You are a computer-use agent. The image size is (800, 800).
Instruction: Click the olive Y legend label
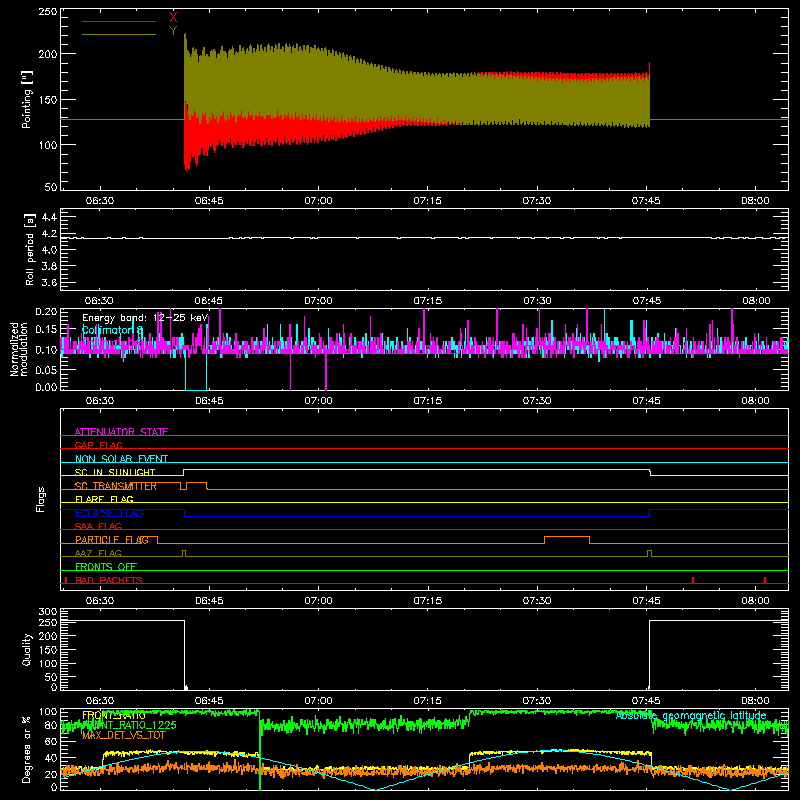click(173, 31)
